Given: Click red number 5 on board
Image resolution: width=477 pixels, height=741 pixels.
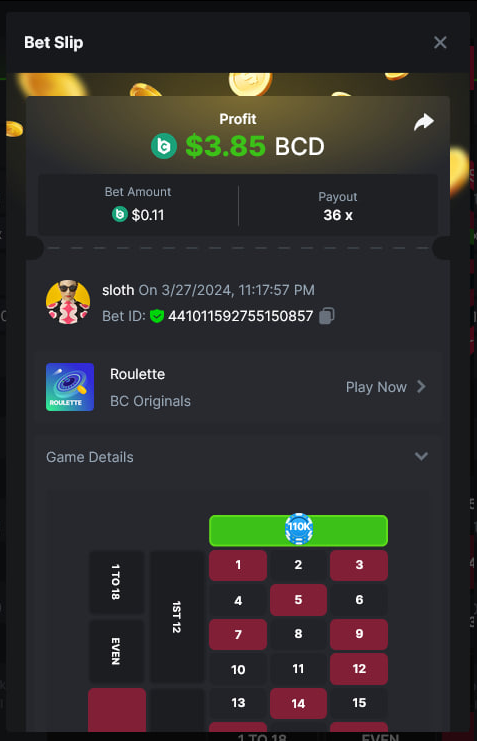Looking at the screenshot, I should point(298,600).
